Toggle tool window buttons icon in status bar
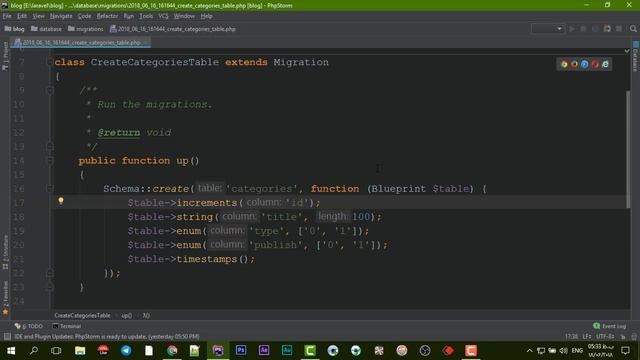 pyautogui.click(x=7, y=336)
